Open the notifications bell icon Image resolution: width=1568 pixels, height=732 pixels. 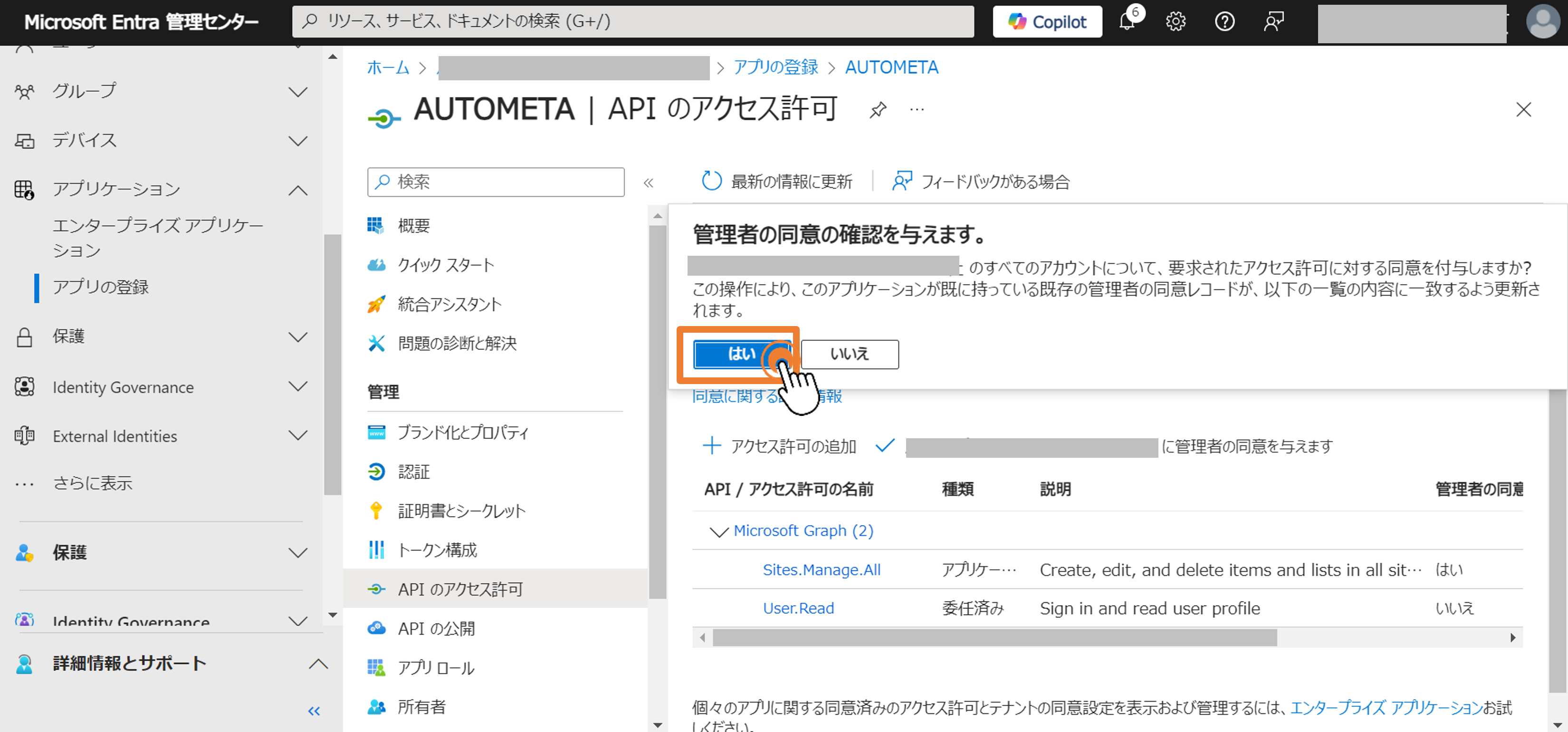(1128, 21)
